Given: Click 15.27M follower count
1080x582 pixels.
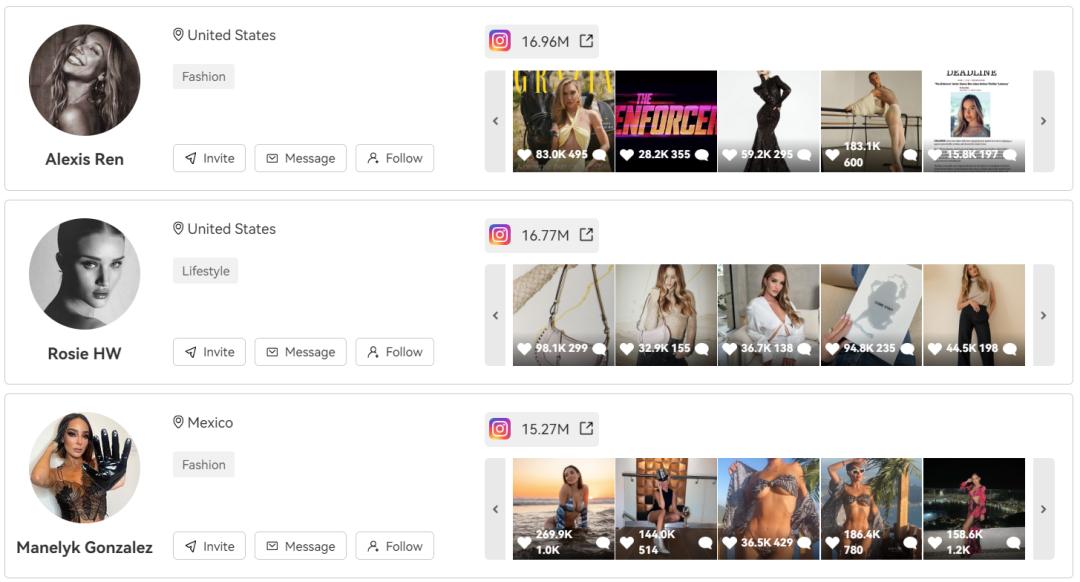Looking at the screenshot, I should 545,429.
